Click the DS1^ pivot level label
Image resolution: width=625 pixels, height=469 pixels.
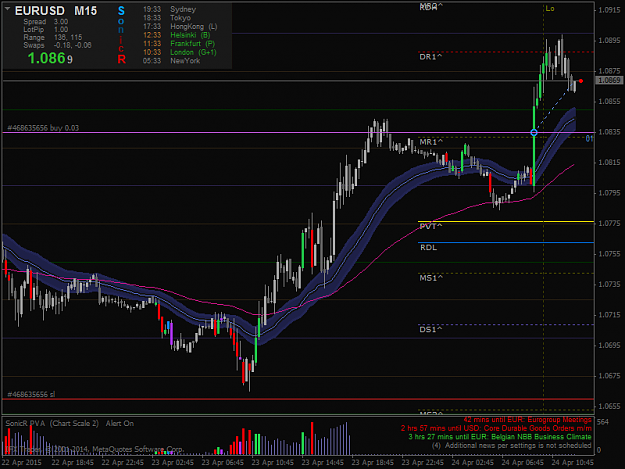pyautogui.click(x=430, y=330)
